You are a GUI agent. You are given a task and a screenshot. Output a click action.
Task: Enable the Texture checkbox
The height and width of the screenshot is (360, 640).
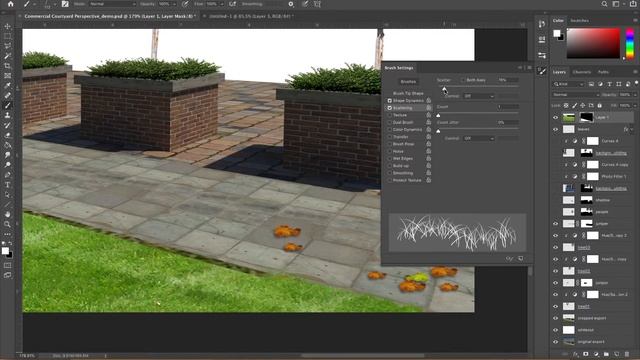[389, 115]
